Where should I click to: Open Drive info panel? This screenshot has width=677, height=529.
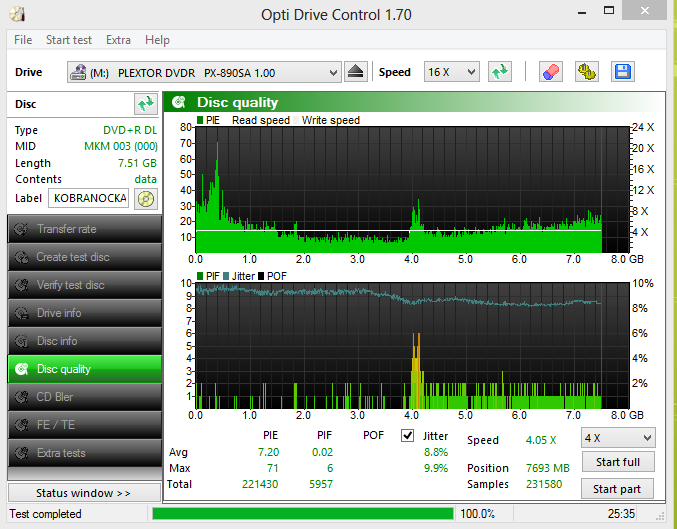point(85,313)
